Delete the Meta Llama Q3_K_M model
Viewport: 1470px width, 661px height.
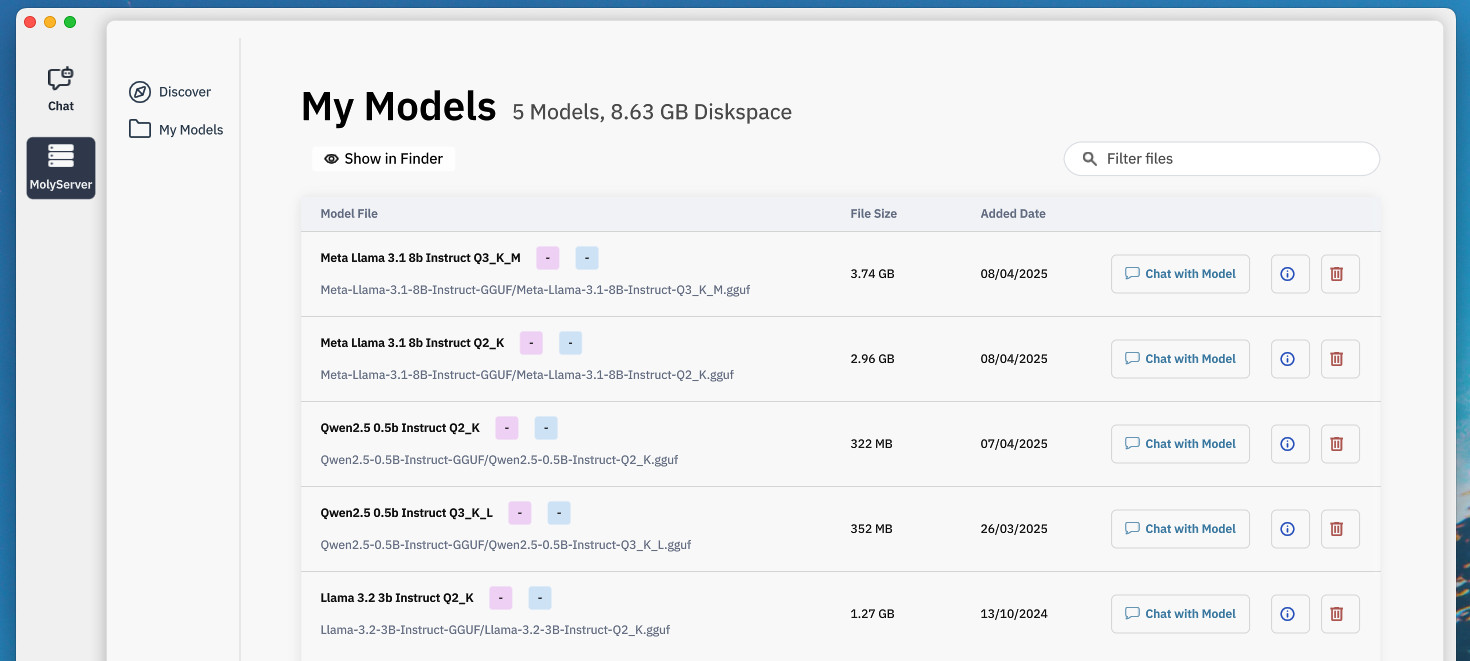pyautogui.click(x=1339, y=274)
